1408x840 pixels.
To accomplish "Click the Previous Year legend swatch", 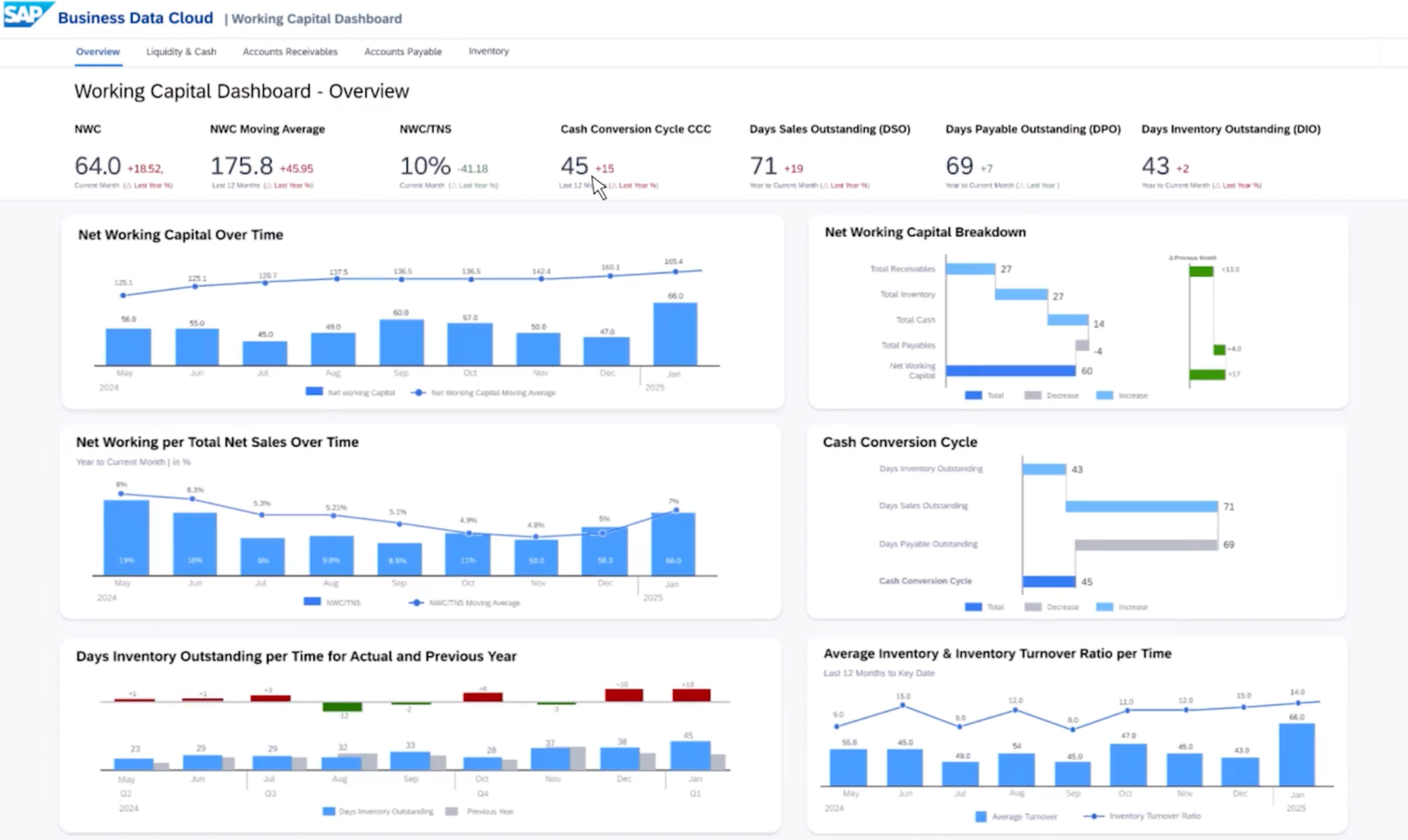I will 451,811.
